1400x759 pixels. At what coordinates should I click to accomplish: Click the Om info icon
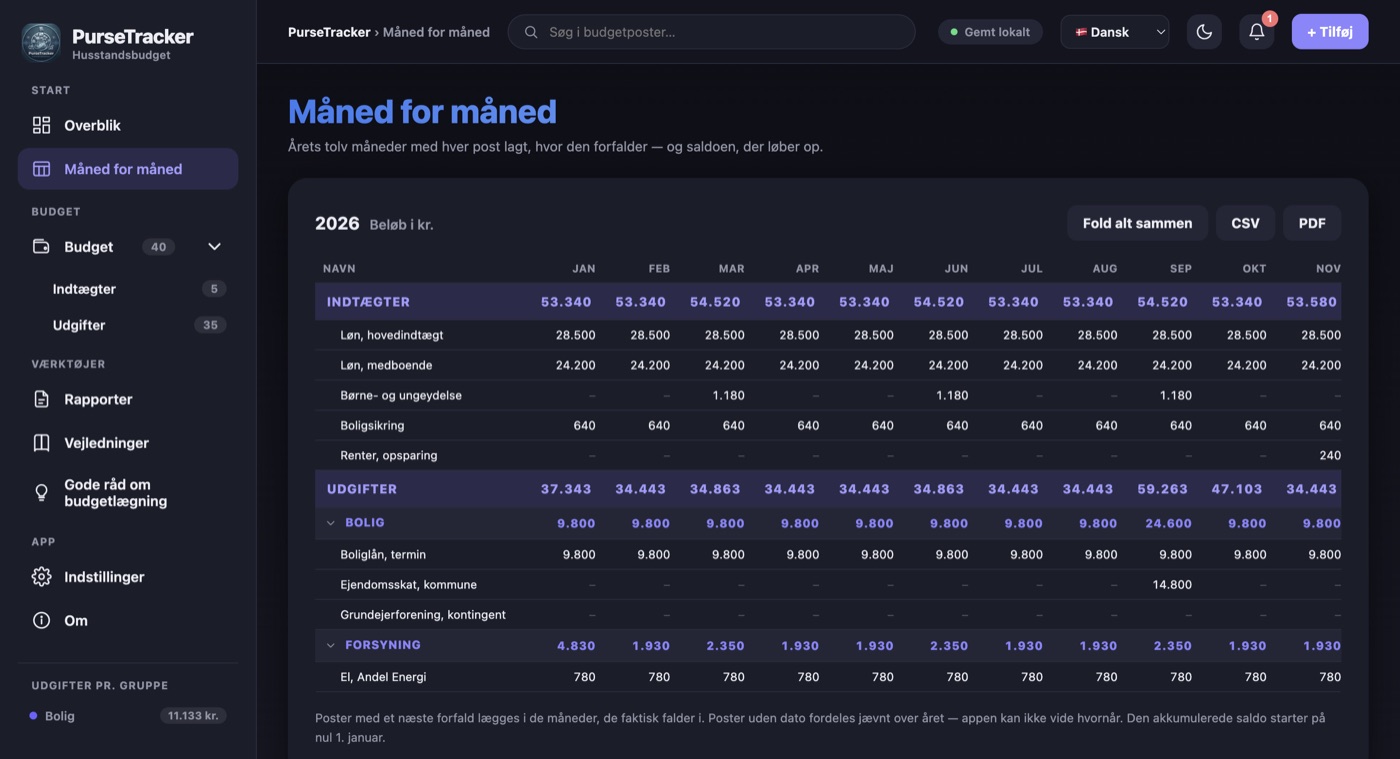coord(41,621)
